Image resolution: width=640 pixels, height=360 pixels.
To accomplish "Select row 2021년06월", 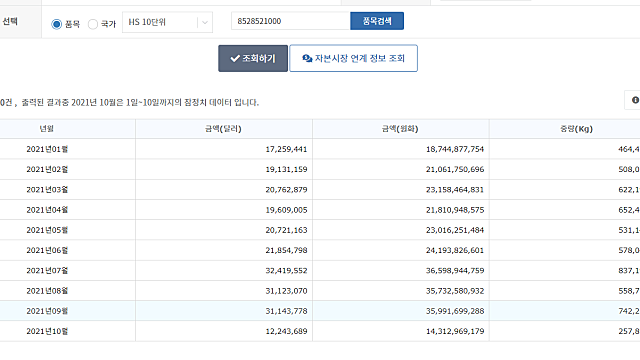I will point(320,250).
